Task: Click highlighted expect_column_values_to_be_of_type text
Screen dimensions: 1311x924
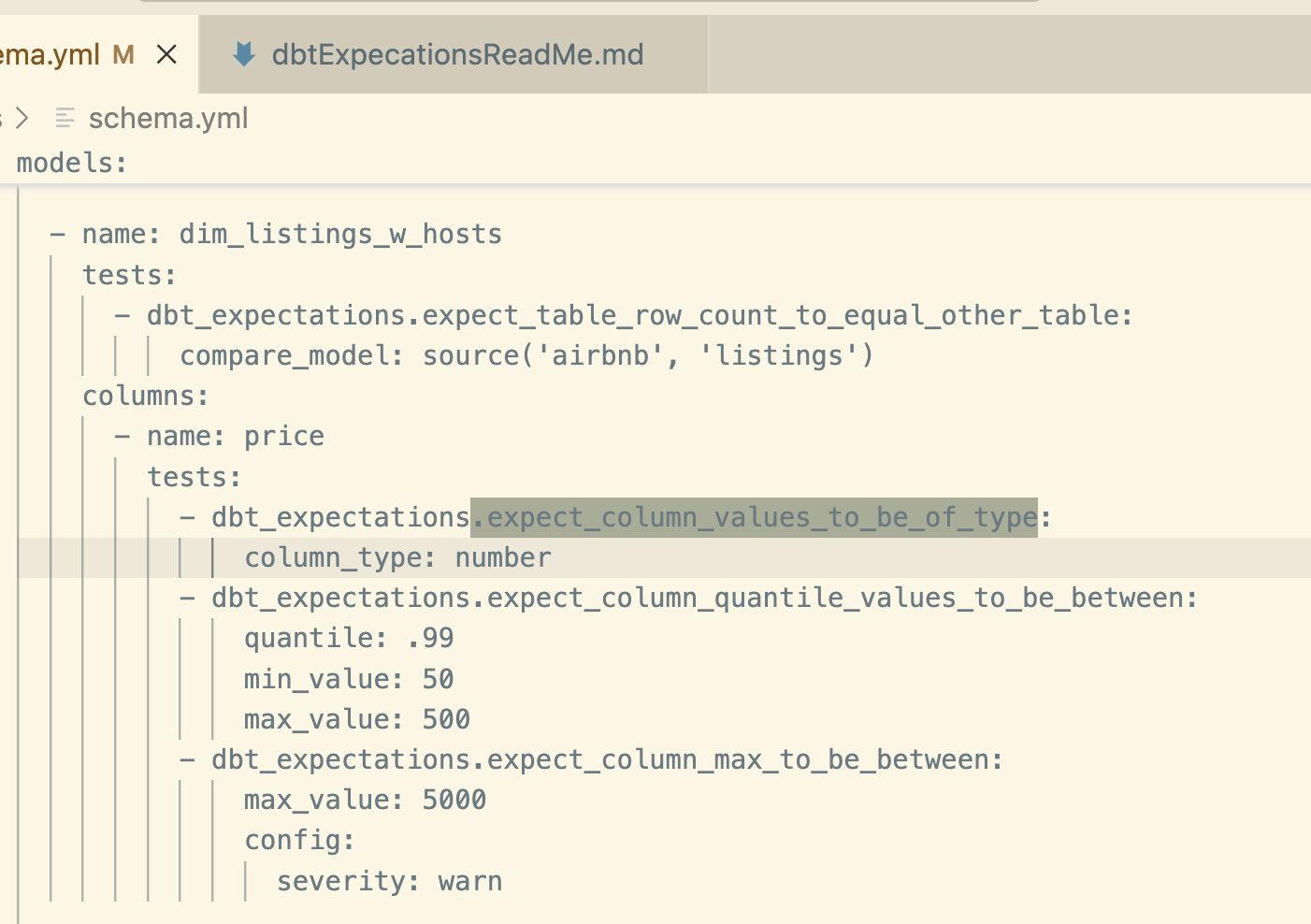Action: (x=754, y=517)
